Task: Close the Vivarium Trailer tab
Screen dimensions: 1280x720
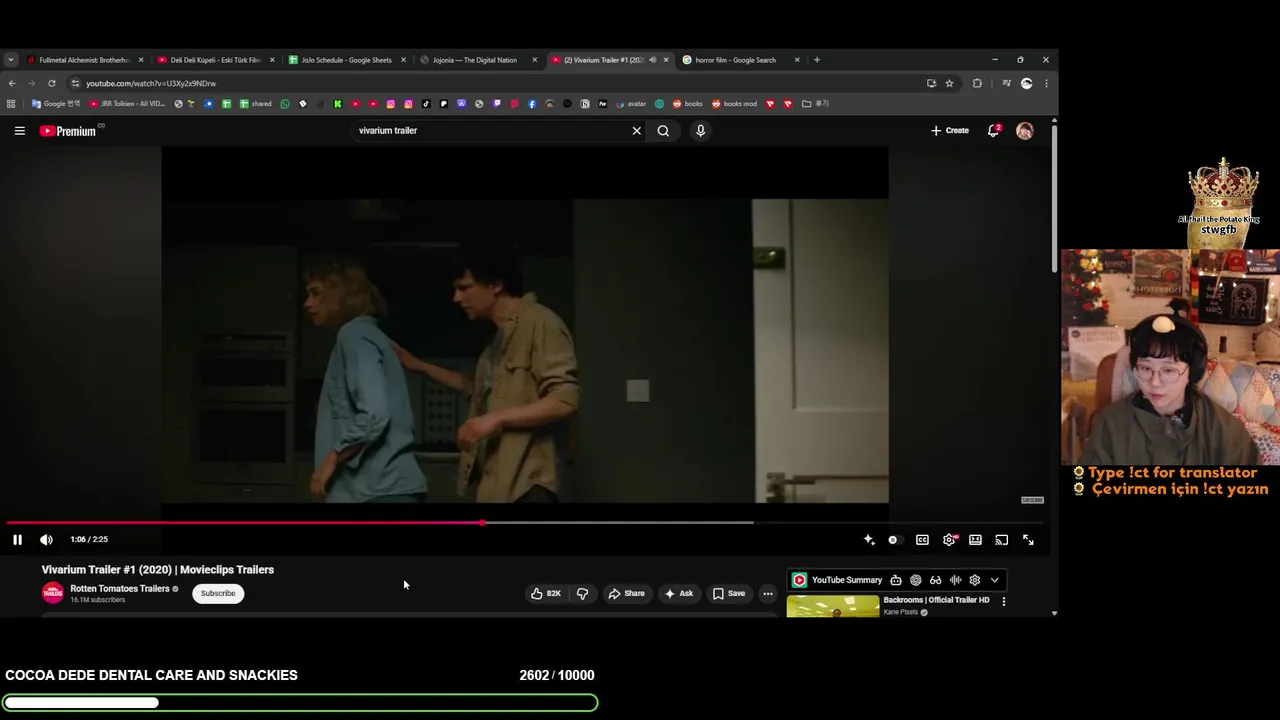Action: pyautogui.click(x=666, y=60)
